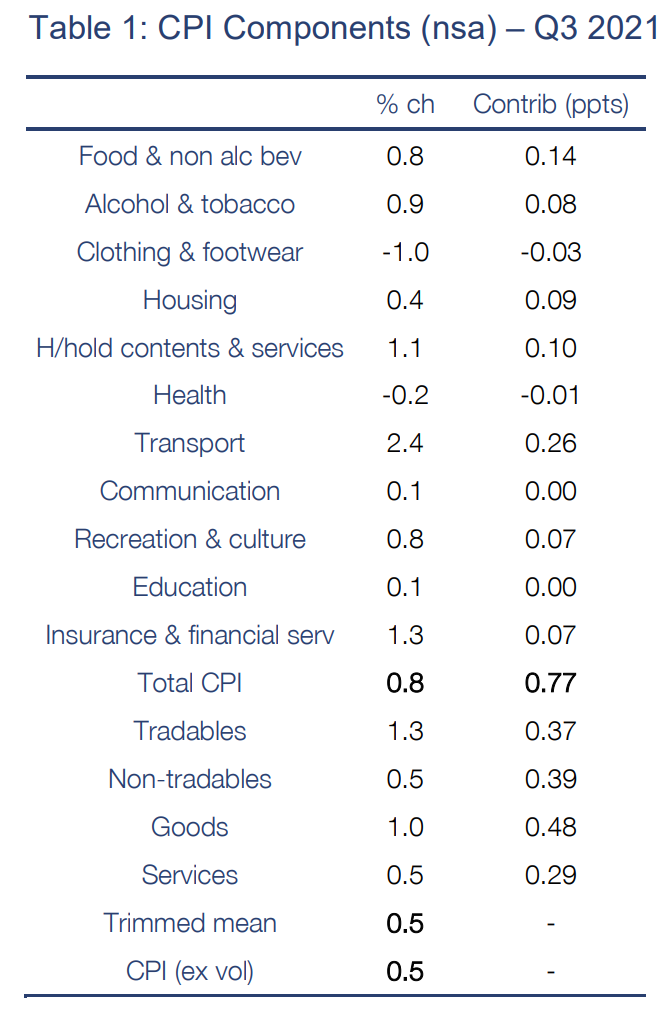Select the "Recreation & culture" row label

tap(190, 539)
